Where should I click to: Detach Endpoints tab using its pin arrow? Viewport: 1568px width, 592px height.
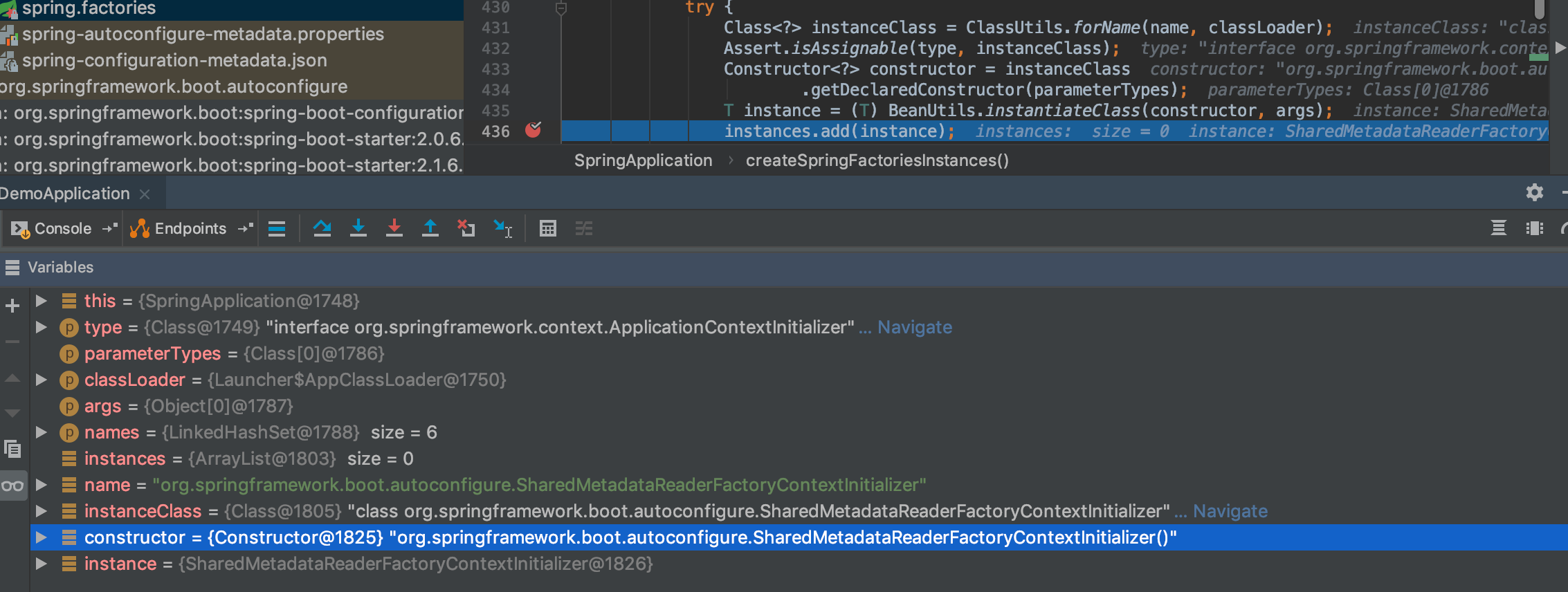click(x=245, y=228)
